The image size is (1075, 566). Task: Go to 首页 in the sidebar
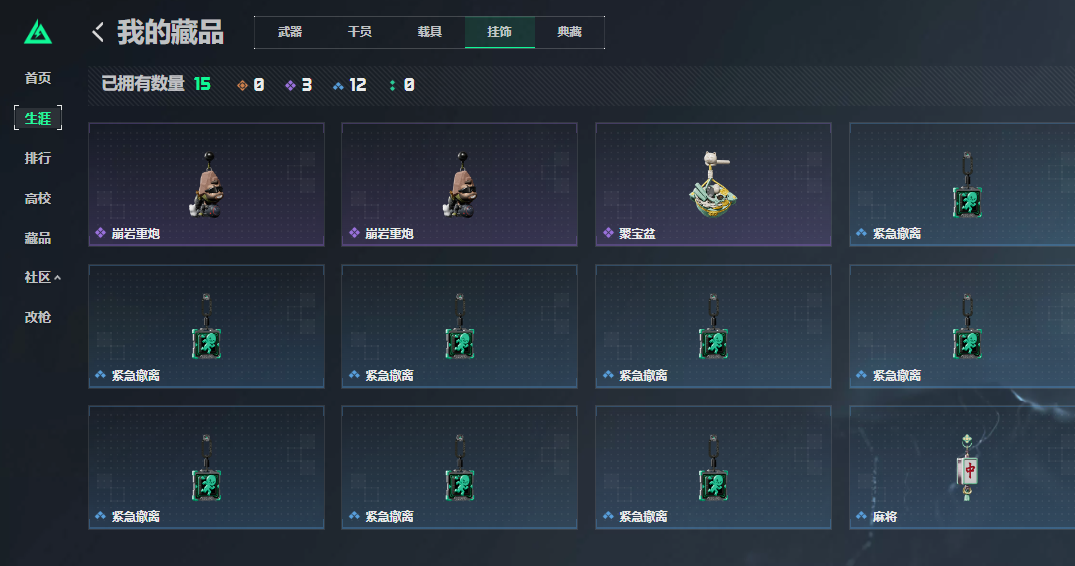(38, 78)
